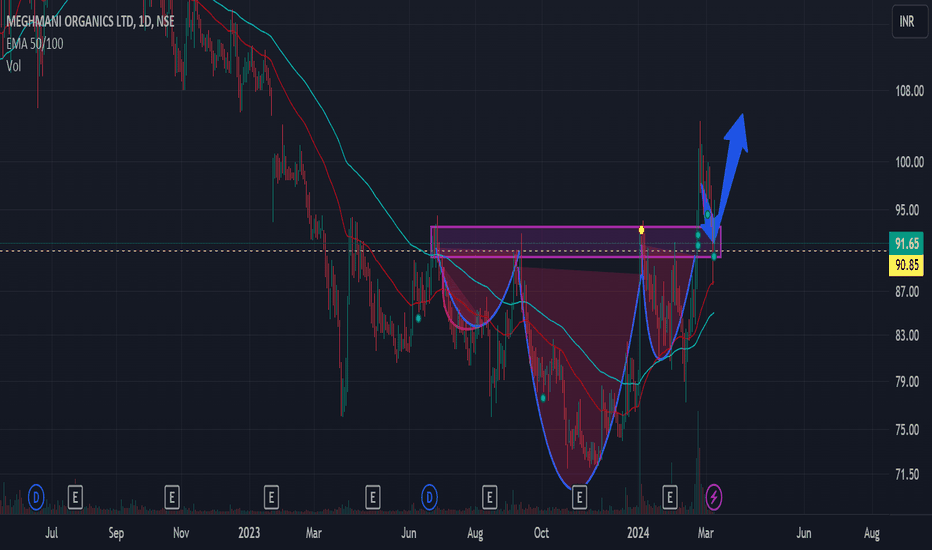This screenshot has height=550, width=932.
Task: Open the dividend marker nearest the Jul label
Action: [36, 497]
